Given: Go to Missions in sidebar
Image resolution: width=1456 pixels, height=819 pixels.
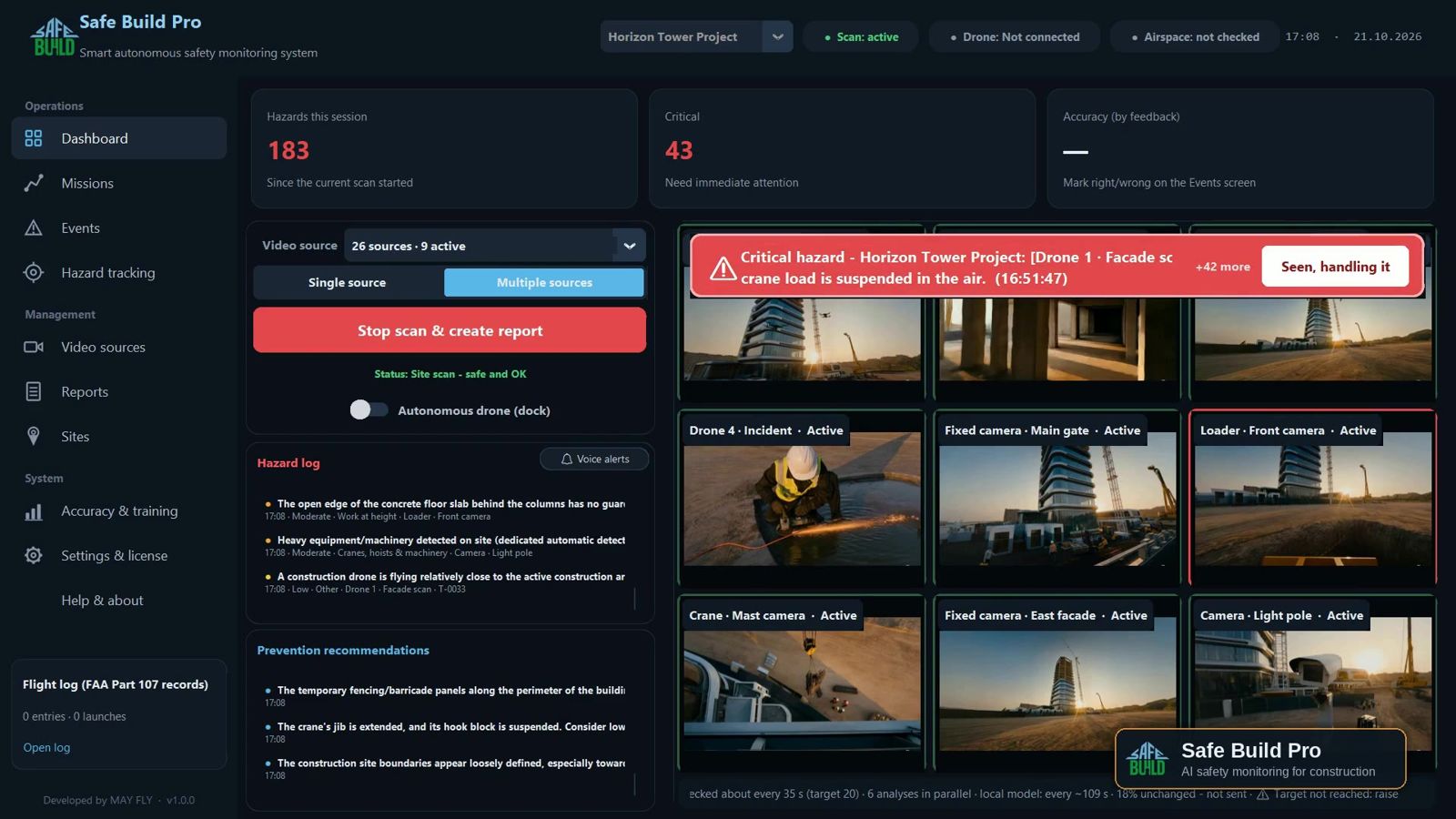Looking at the screenshot, I should (119, 183).
